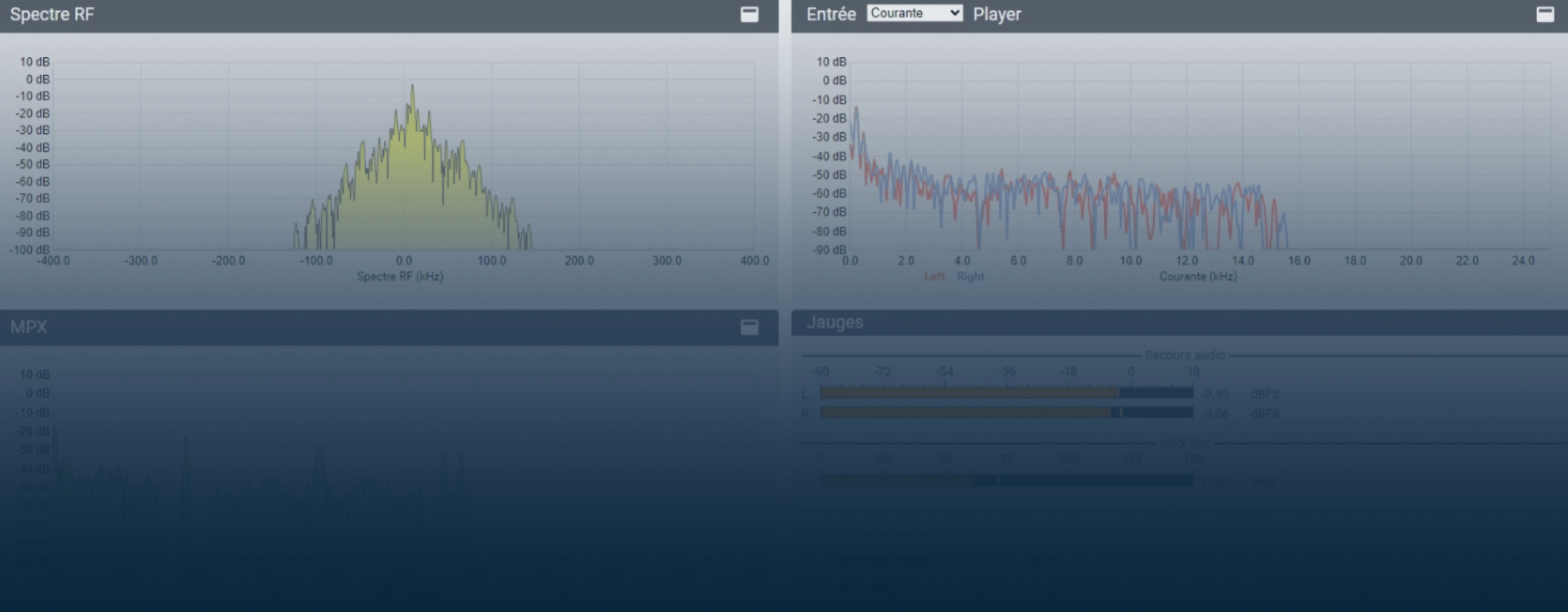1568x612 pixels.
Task: Click the Player label in header
Action: pyautogui.click(x=996, y=15)
